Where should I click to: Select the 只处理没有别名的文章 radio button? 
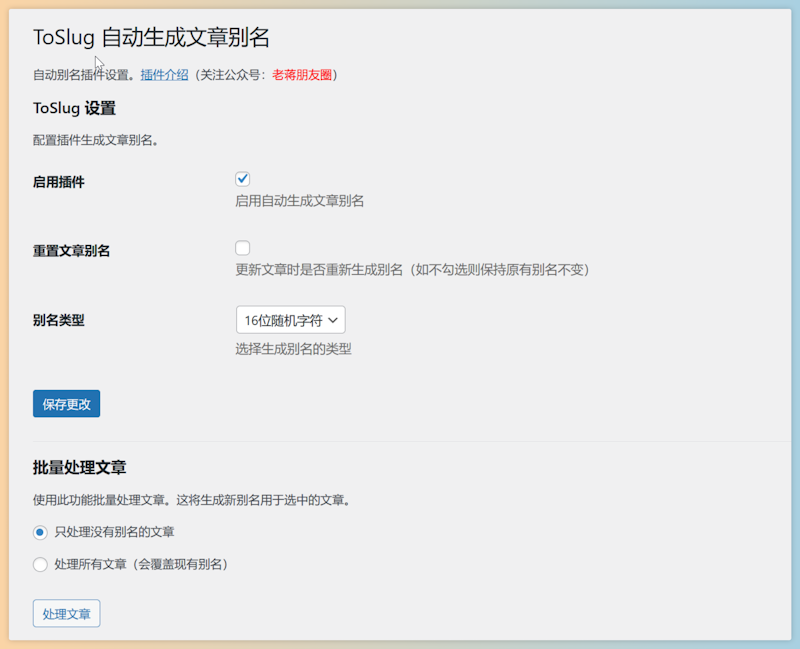[40, 532]
